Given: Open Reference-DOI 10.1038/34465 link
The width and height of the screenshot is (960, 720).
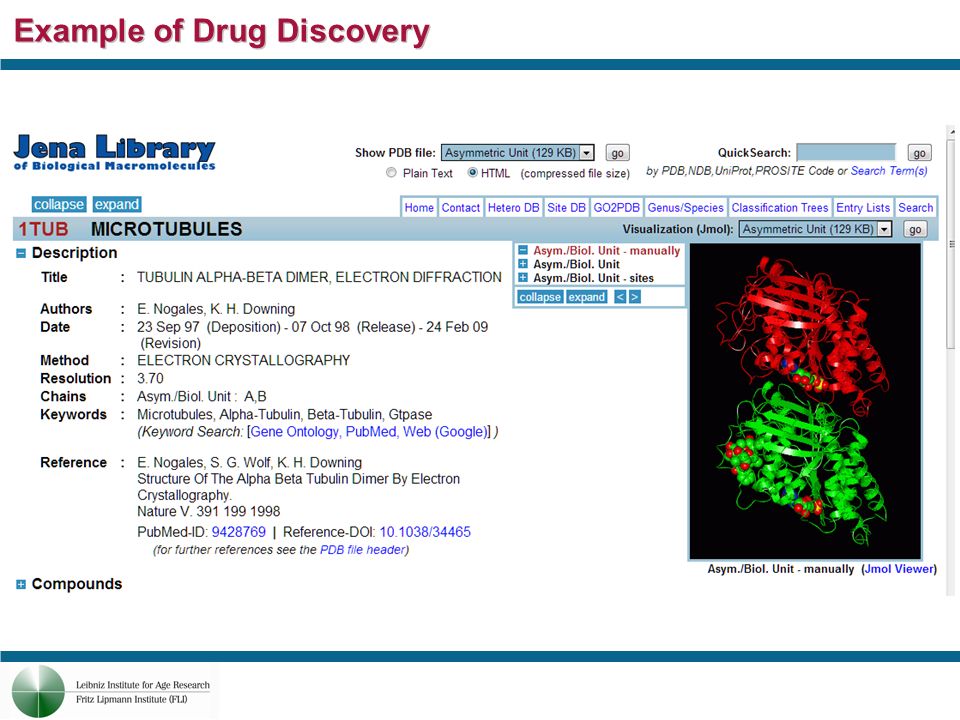Looking at the screenshot, I should 425,532.
